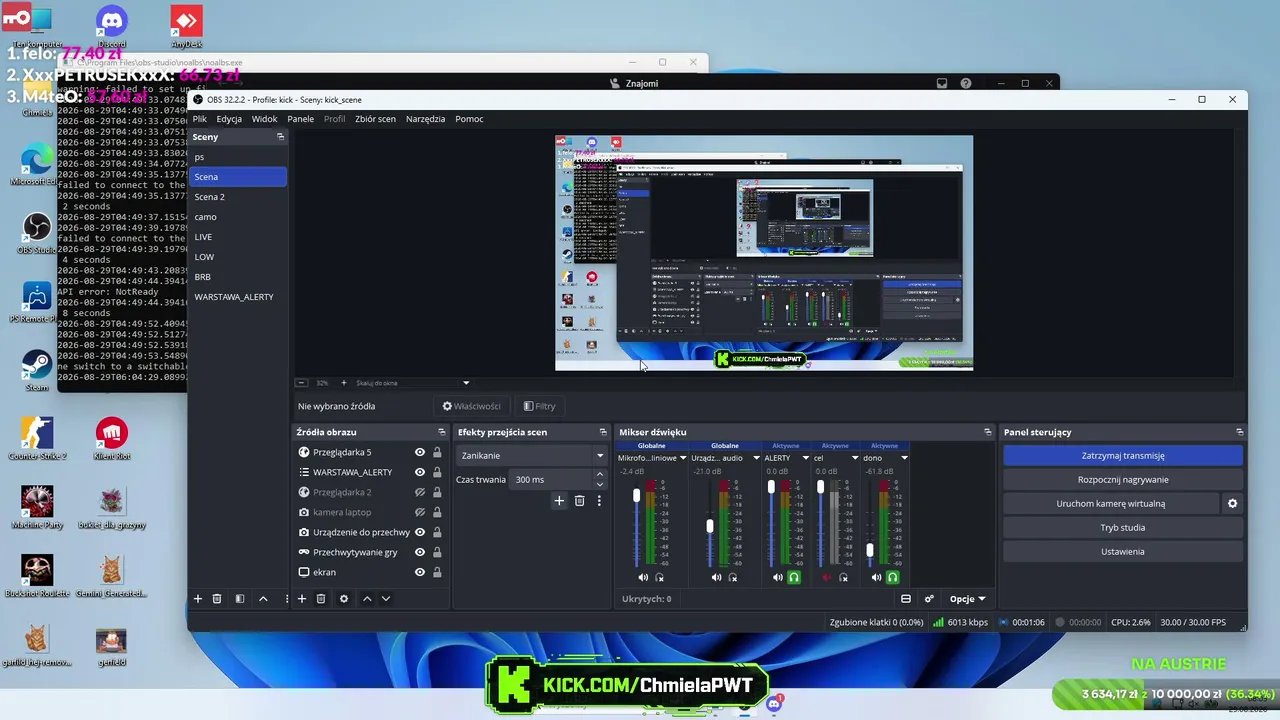The width and height of the screenshot is (1280, 720).
Task: Delete the selected source with the trash icon
Action: click(321, 599)
